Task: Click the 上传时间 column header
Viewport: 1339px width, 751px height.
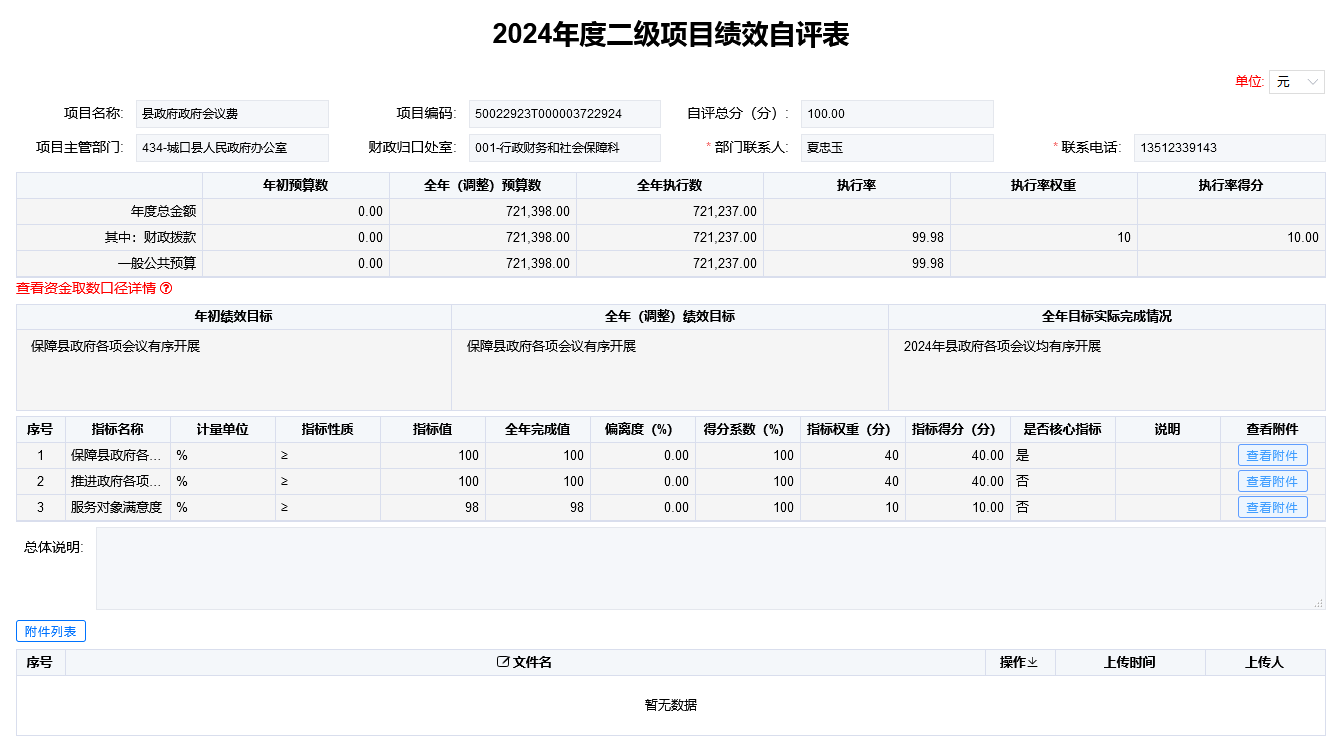Action: pyautogui.click(x=1130, y=663)
